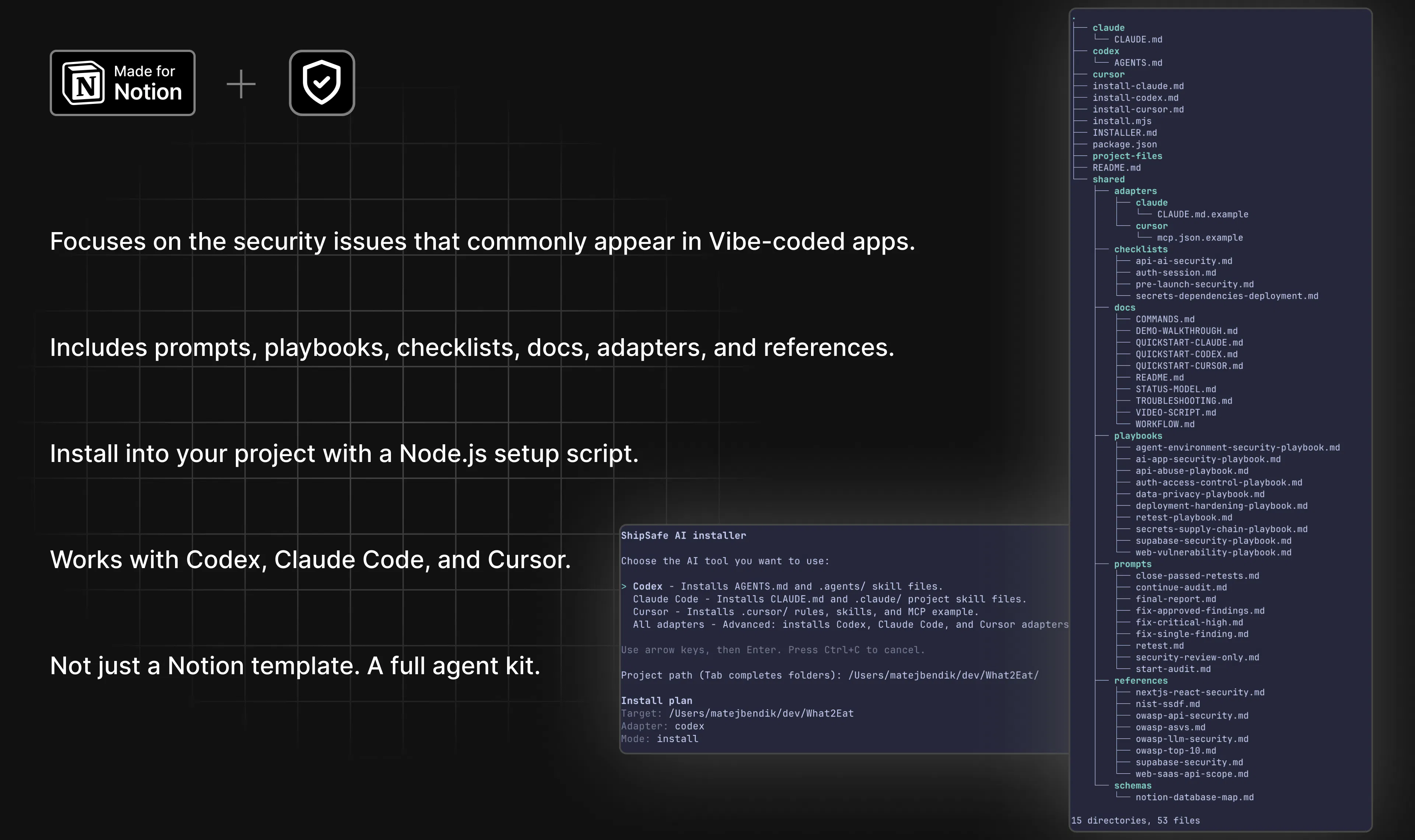
Task: Click the Made for Notion badge
Action: point(123,83)
